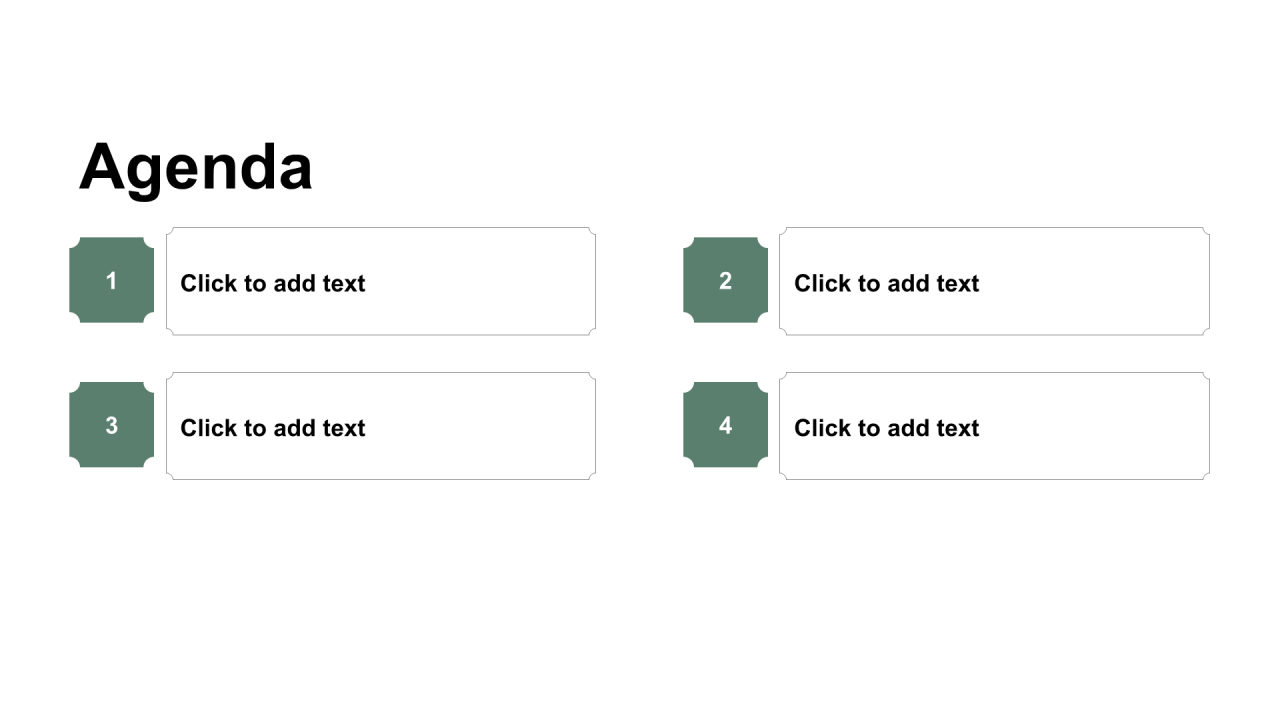Viewport: 1280px width, 720px height.
Task: Click the white digit 3 in its badge
Action: point(111,426)
